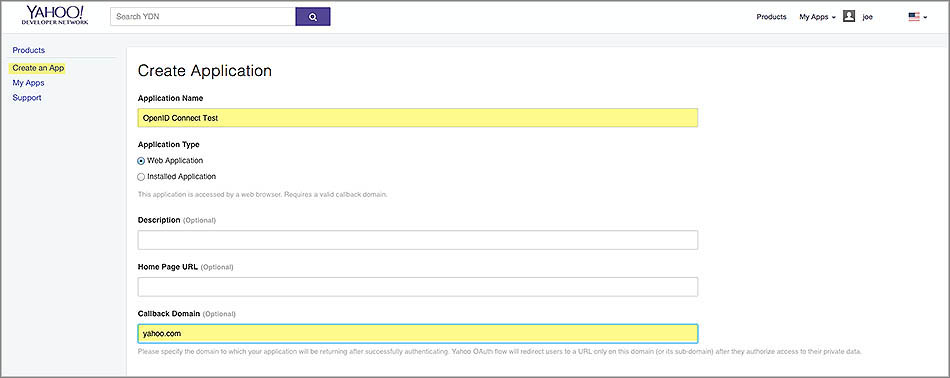
Task: Click the Yahoo Developer Network logo
Action: tap(55, 15)
